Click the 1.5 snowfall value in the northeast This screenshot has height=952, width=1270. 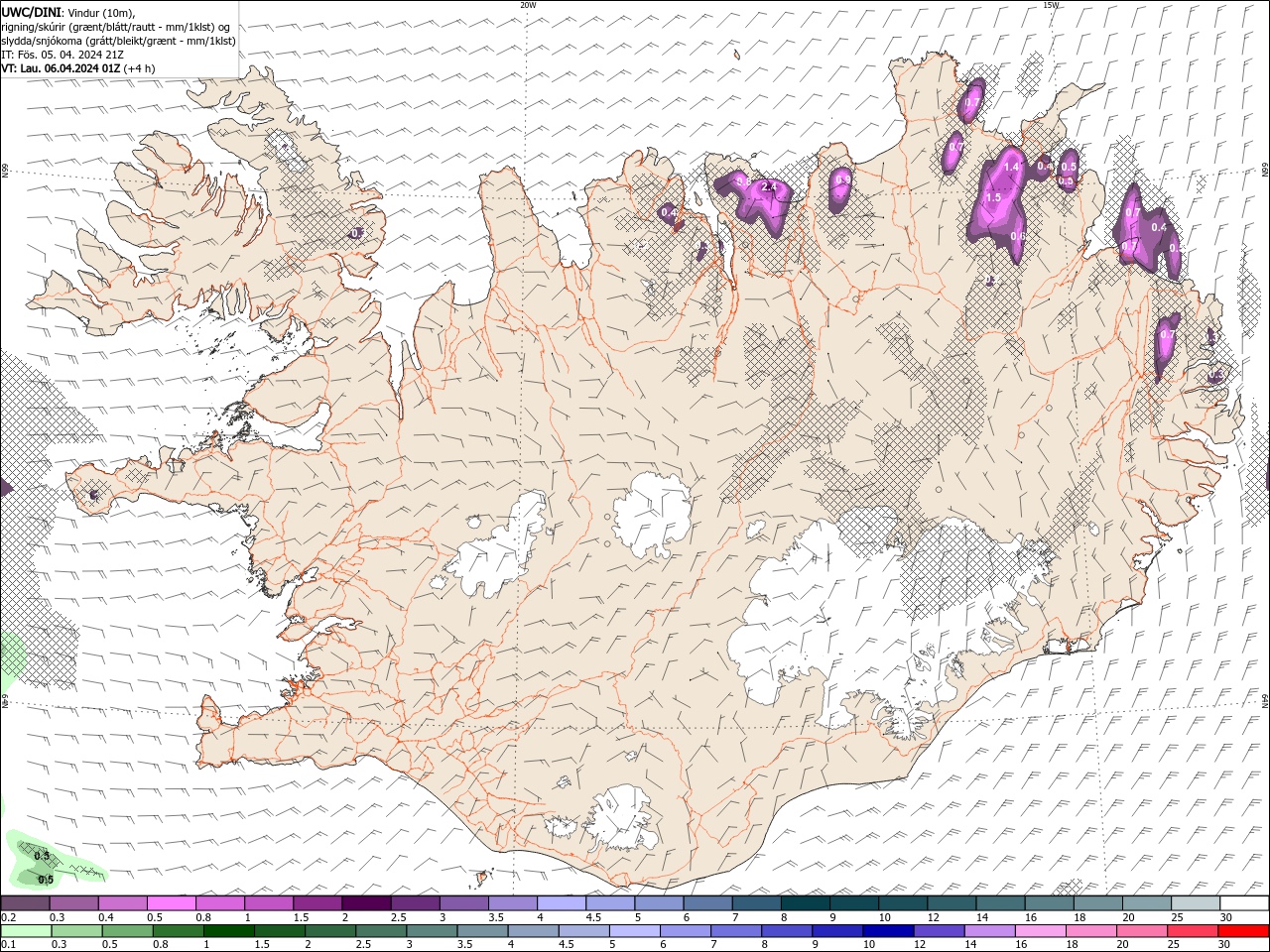click(993, 198)
